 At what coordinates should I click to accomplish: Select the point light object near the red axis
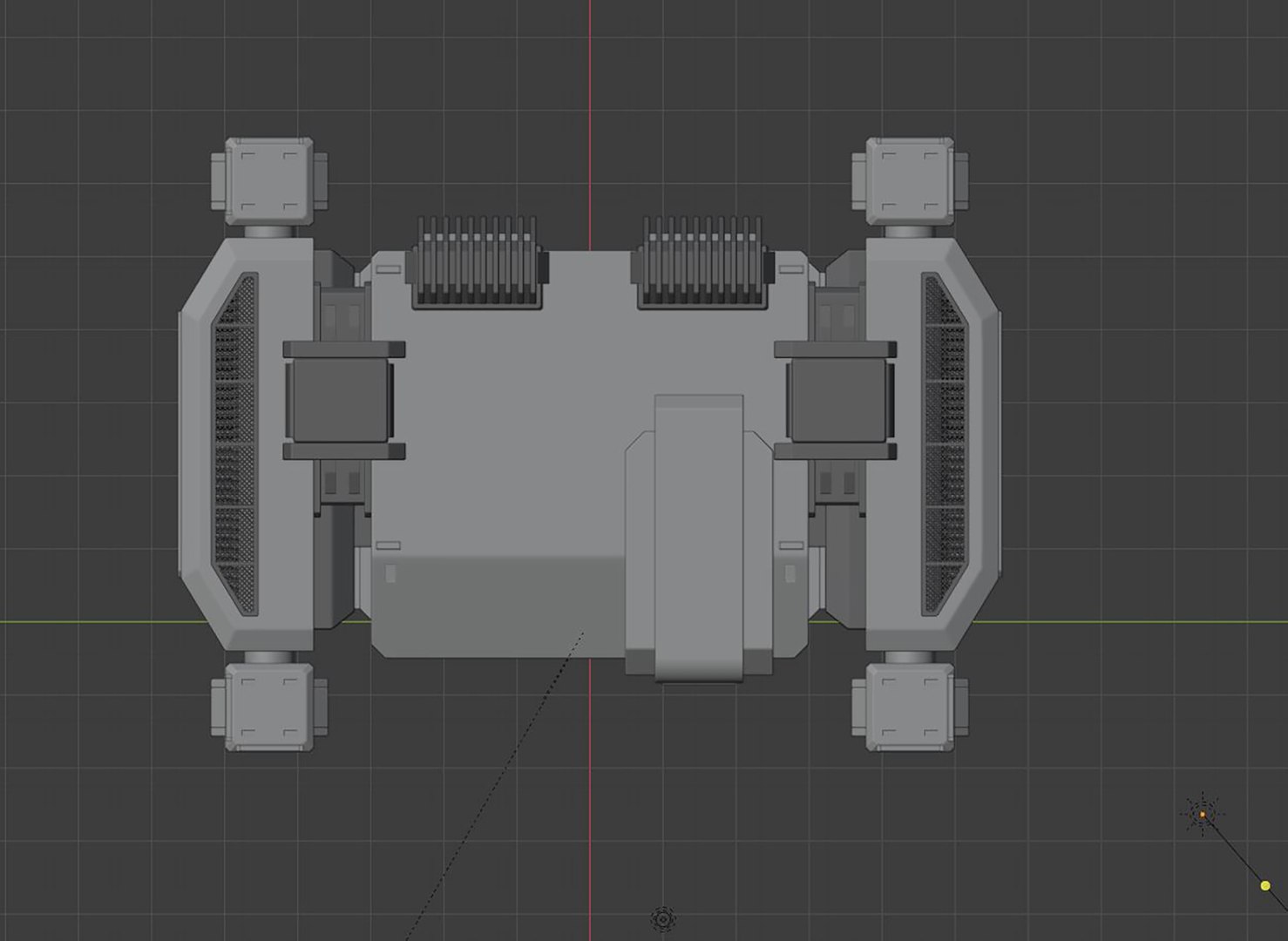(664, 918)
